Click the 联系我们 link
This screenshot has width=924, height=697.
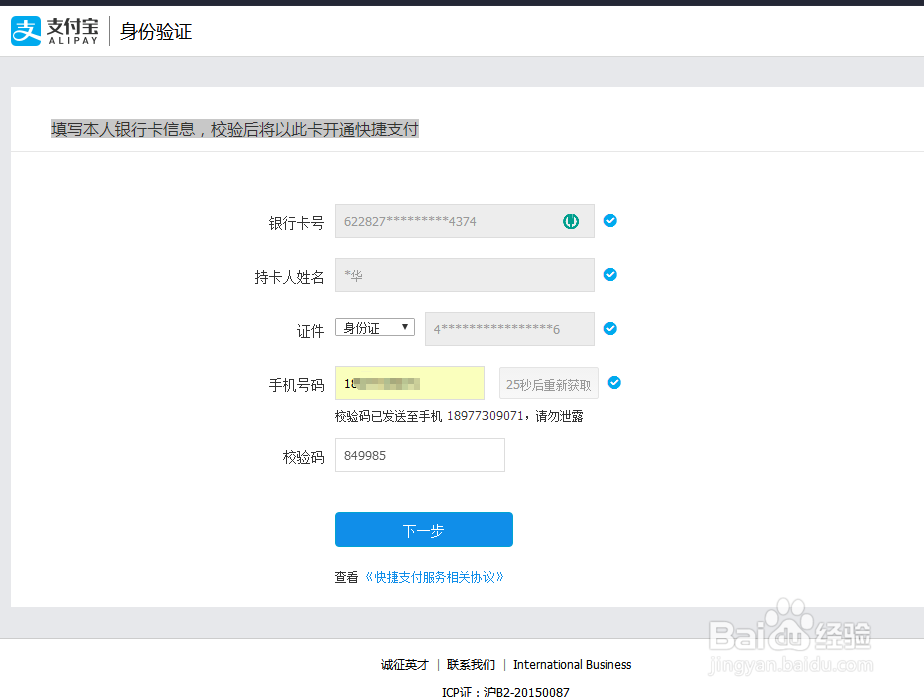[470, 664]
